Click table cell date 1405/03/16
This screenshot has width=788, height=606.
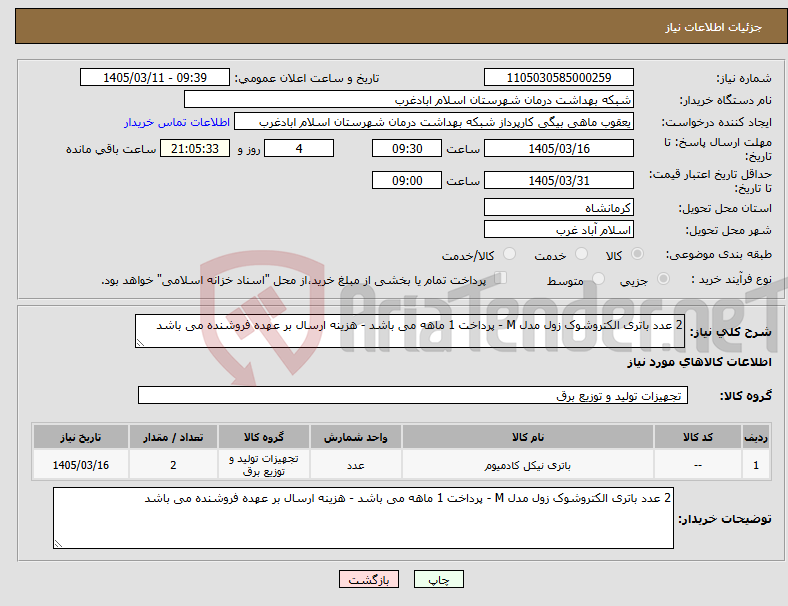[80, 465]
